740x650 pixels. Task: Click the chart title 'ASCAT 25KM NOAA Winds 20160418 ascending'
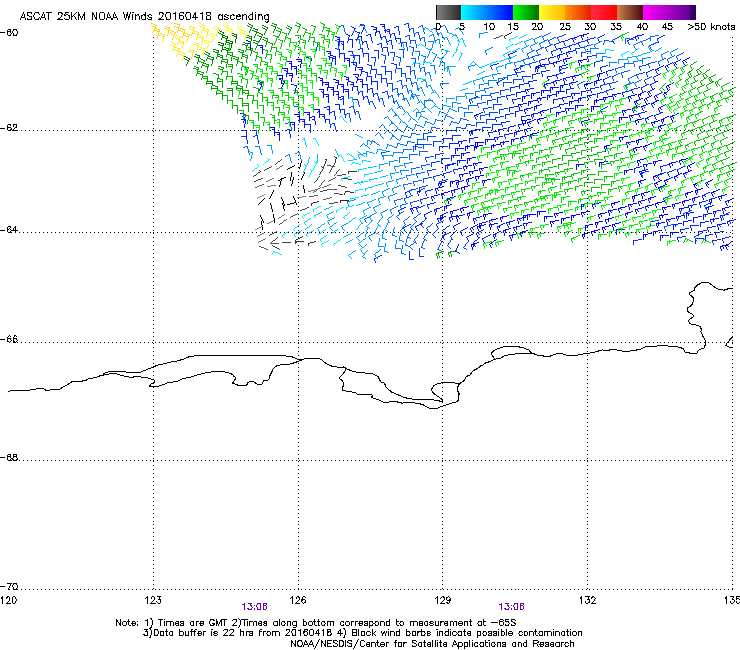(x=144, y=17)
